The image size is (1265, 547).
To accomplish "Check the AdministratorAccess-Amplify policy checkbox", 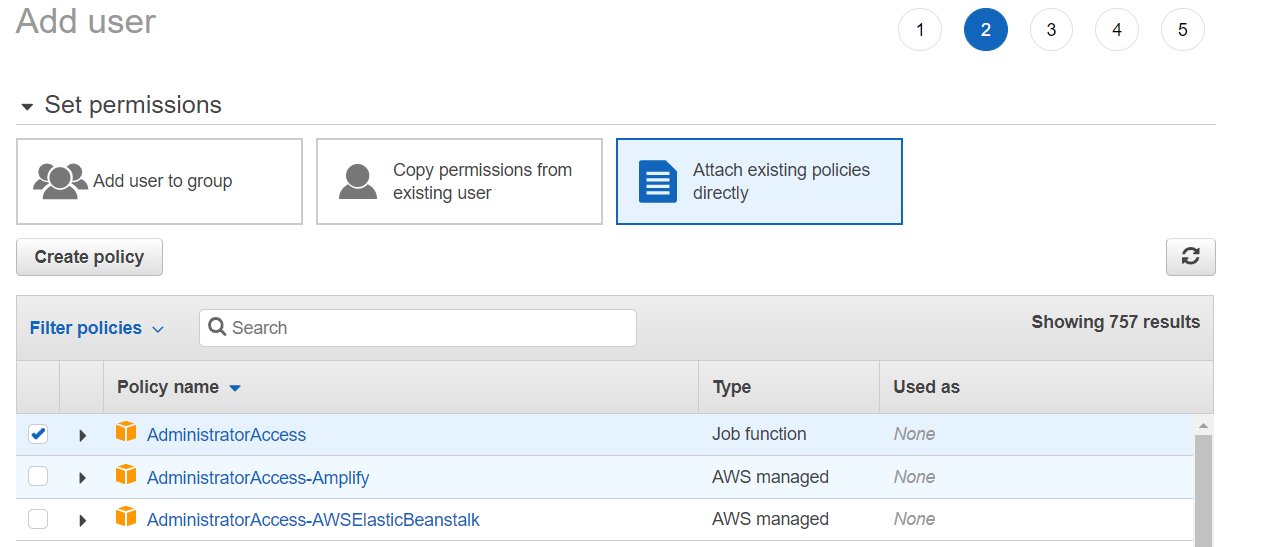I will [38, 477].
